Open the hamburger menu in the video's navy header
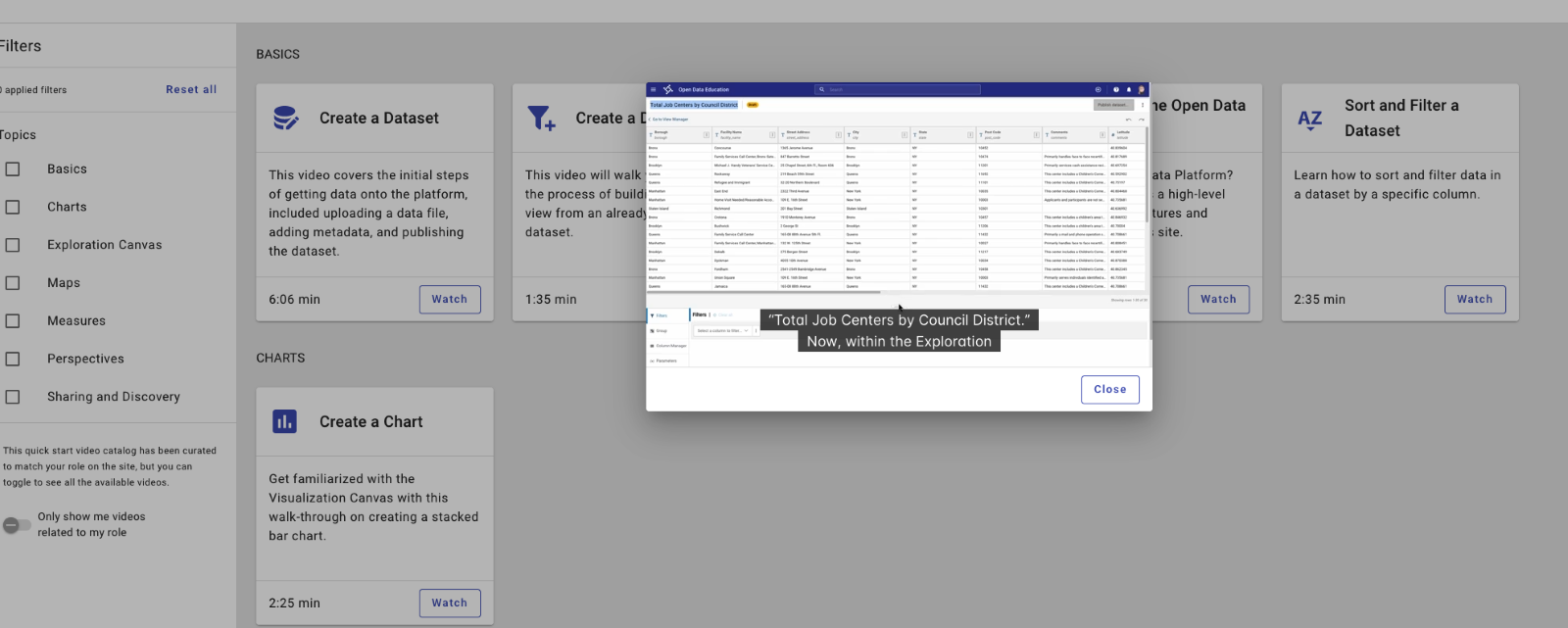The height and width of the screenshot is (628, 1568). [654, 89]
